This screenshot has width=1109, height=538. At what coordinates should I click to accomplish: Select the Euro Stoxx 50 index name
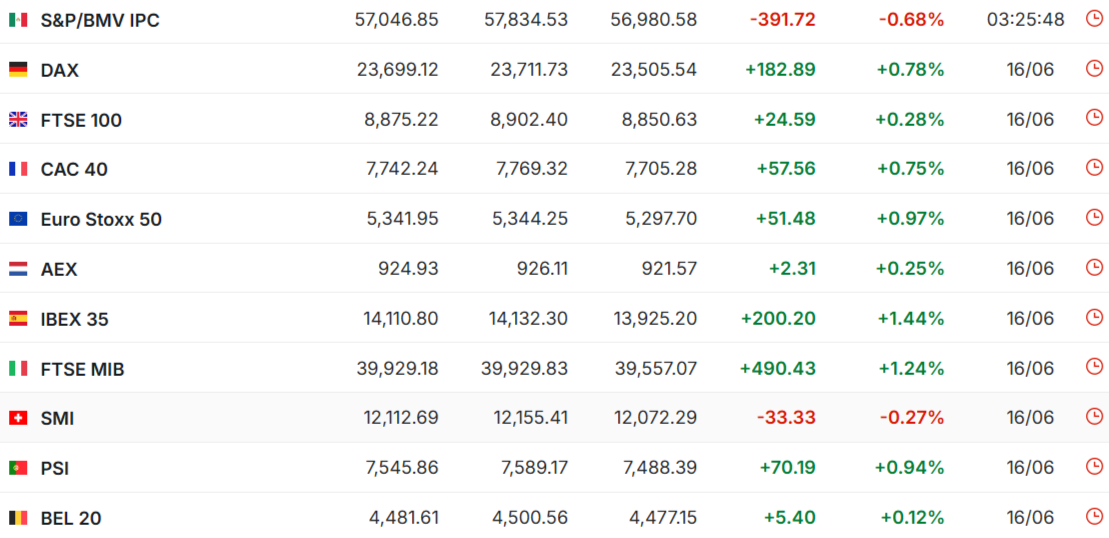101,220
